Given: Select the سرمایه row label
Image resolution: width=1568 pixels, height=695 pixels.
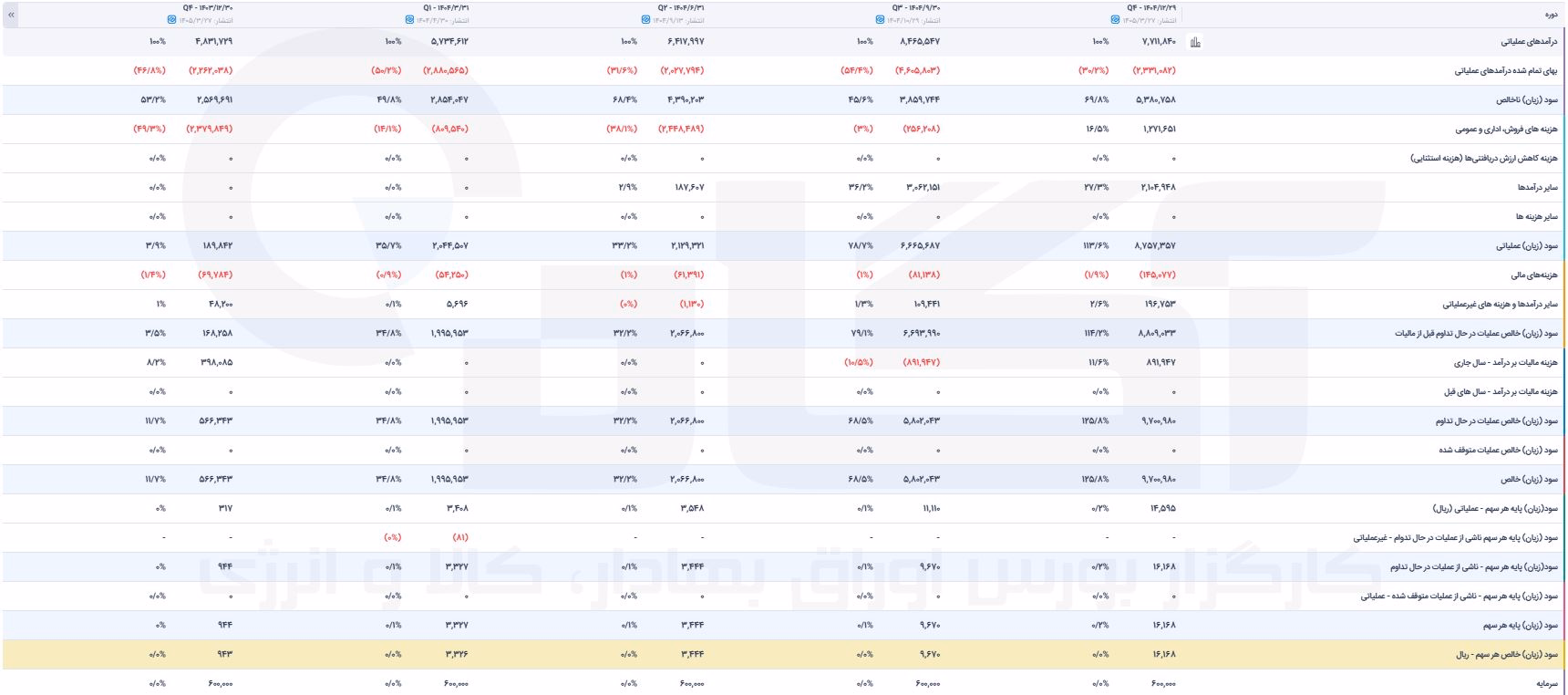Looking at the screenshot, I should click(1547, 684).
